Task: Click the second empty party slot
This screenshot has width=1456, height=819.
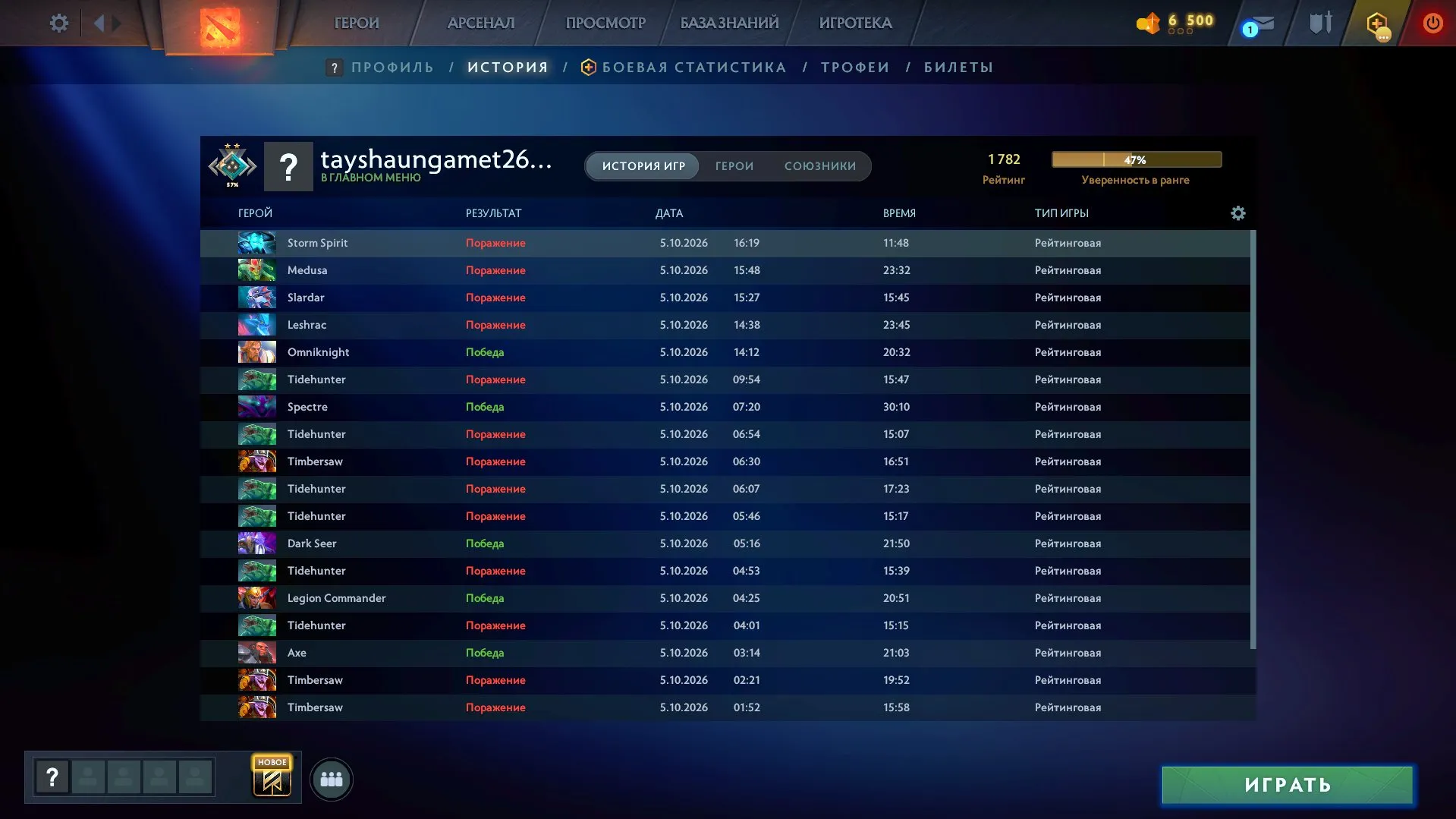Action: 124,776
